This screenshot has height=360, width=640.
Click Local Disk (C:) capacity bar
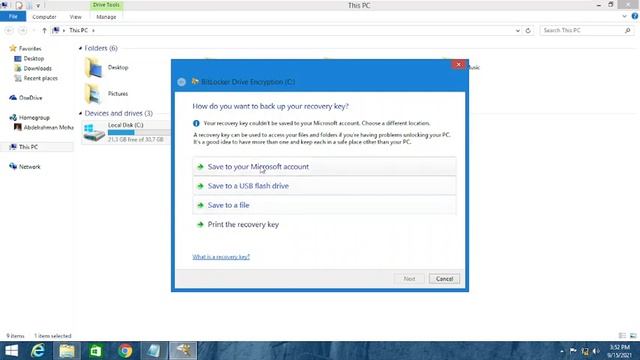[139, 132]
